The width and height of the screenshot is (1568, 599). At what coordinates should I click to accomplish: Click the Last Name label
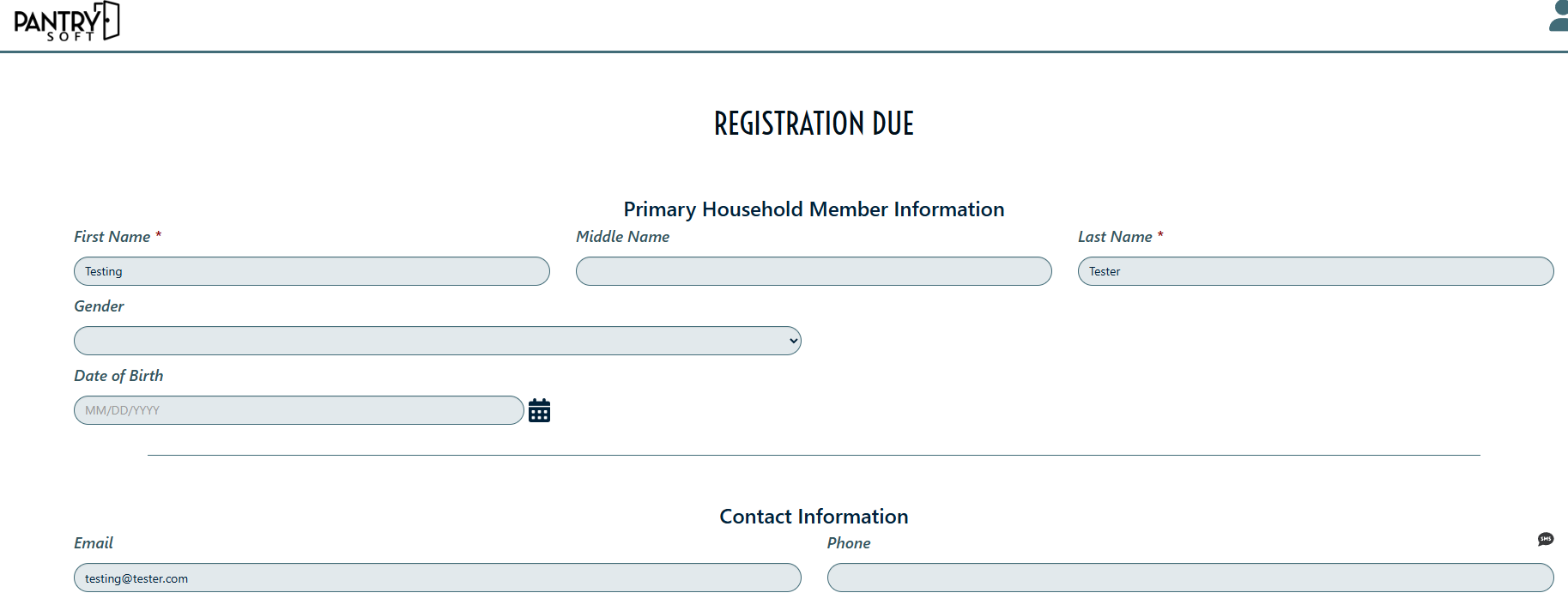(1115, 237)
